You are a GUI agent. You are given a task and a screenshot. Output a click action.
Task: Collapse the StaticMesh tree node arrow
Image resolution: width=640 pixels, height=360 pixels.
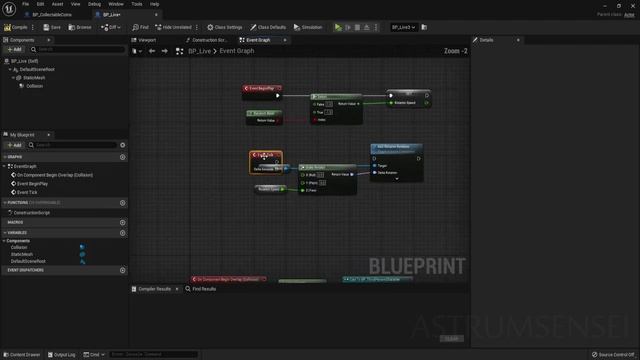[x=13, y=78]
